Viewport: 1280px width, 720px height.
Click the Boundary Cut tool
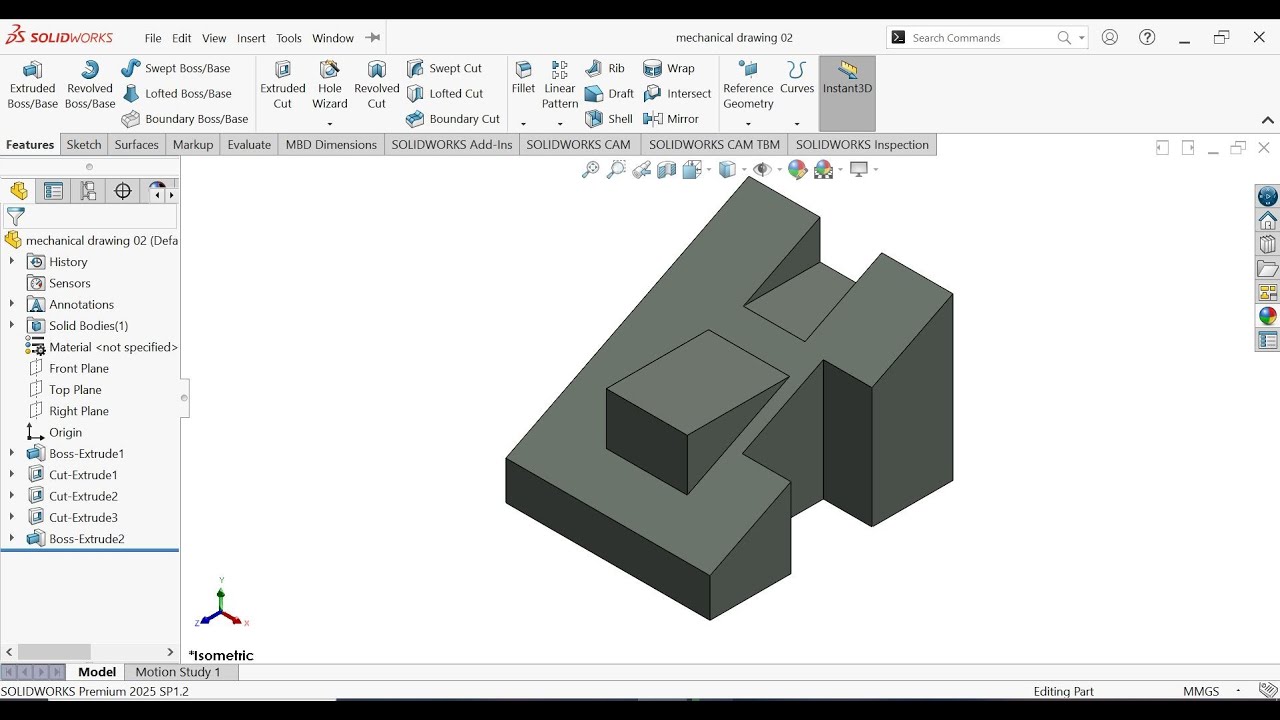pos(453,119)
